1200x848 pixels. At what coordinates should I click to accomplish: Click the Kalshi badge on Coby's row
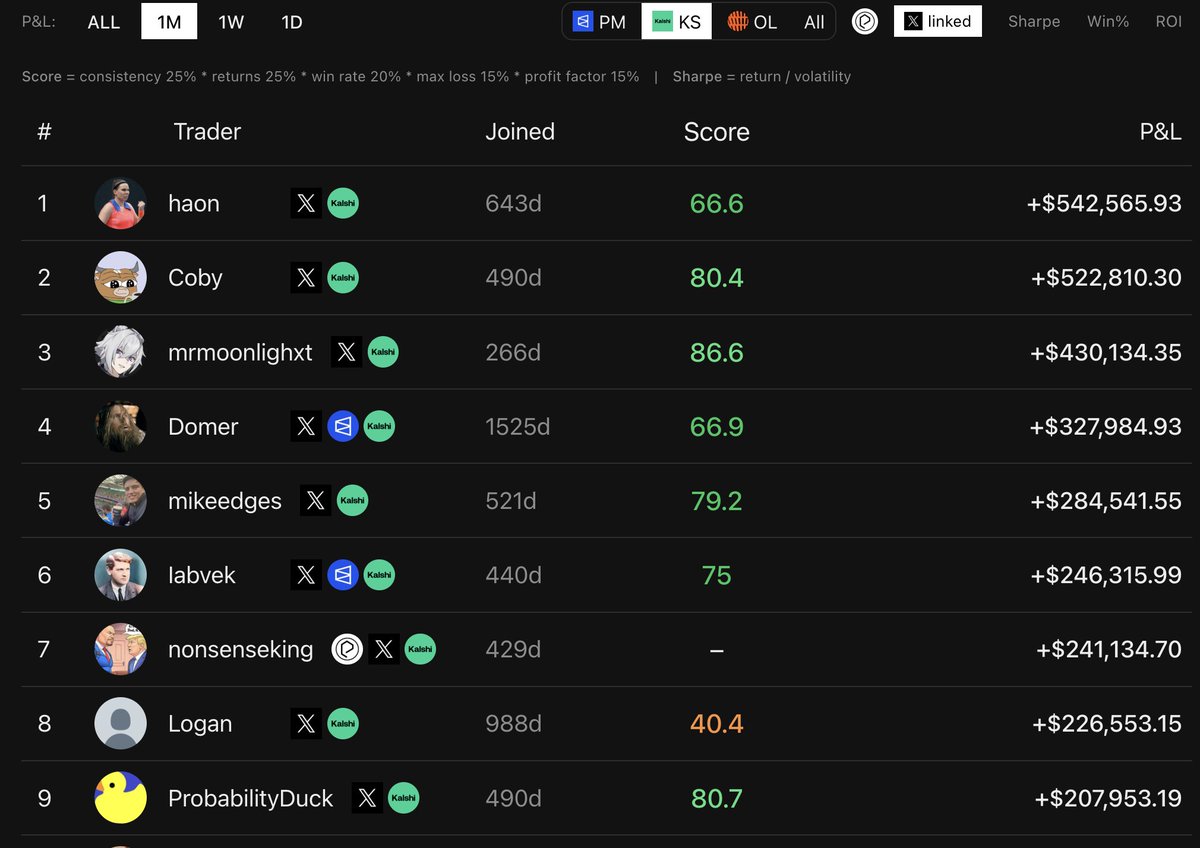point(344,277)
